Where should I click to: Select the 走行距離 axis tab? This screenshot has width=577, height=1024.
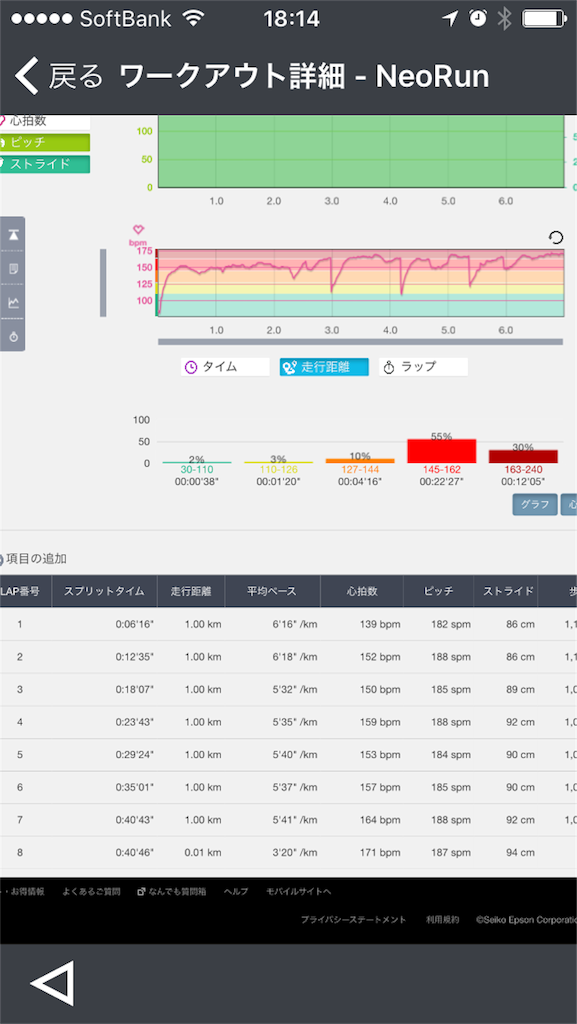(x=324, y=367)
